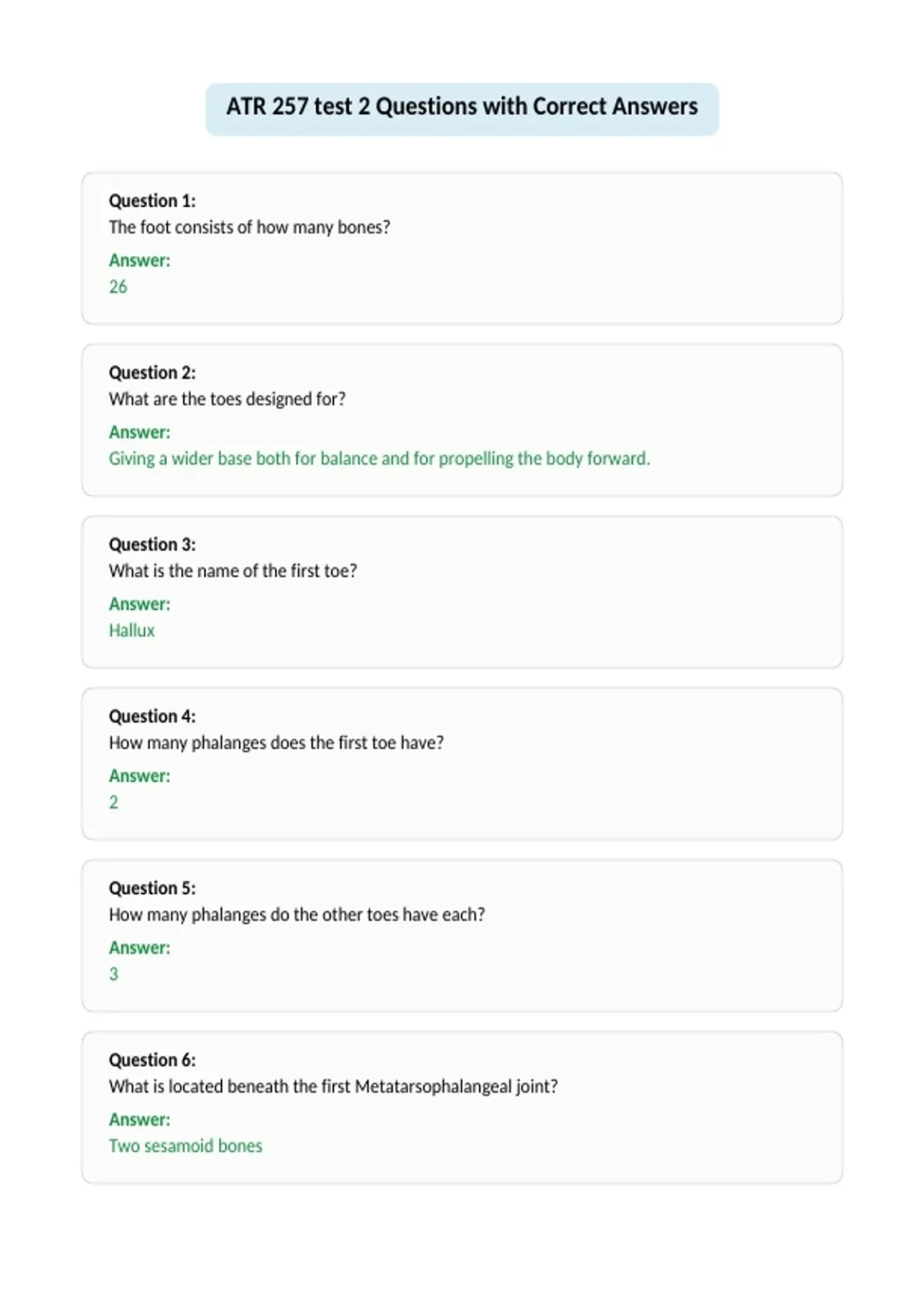Click the document title heading banner
Screen dimensions: 924x1309
pyautogui.click(x=462, y=109)
